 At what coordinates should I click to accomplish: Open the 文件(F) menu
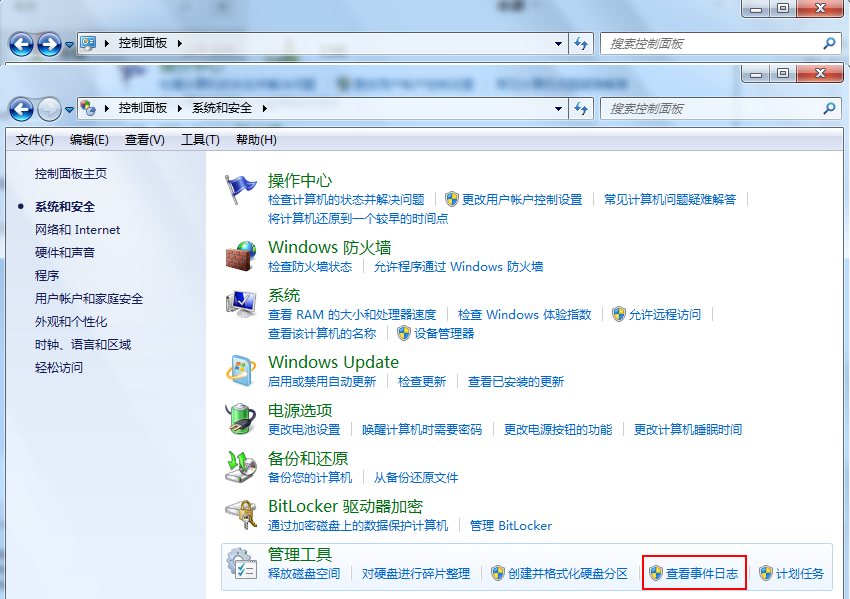coord(35,140)
